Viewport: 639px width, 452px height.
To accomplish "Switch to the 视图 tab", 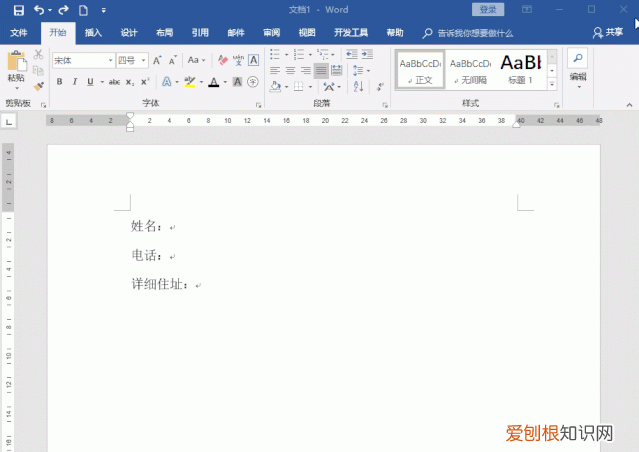I will (307, 33).
